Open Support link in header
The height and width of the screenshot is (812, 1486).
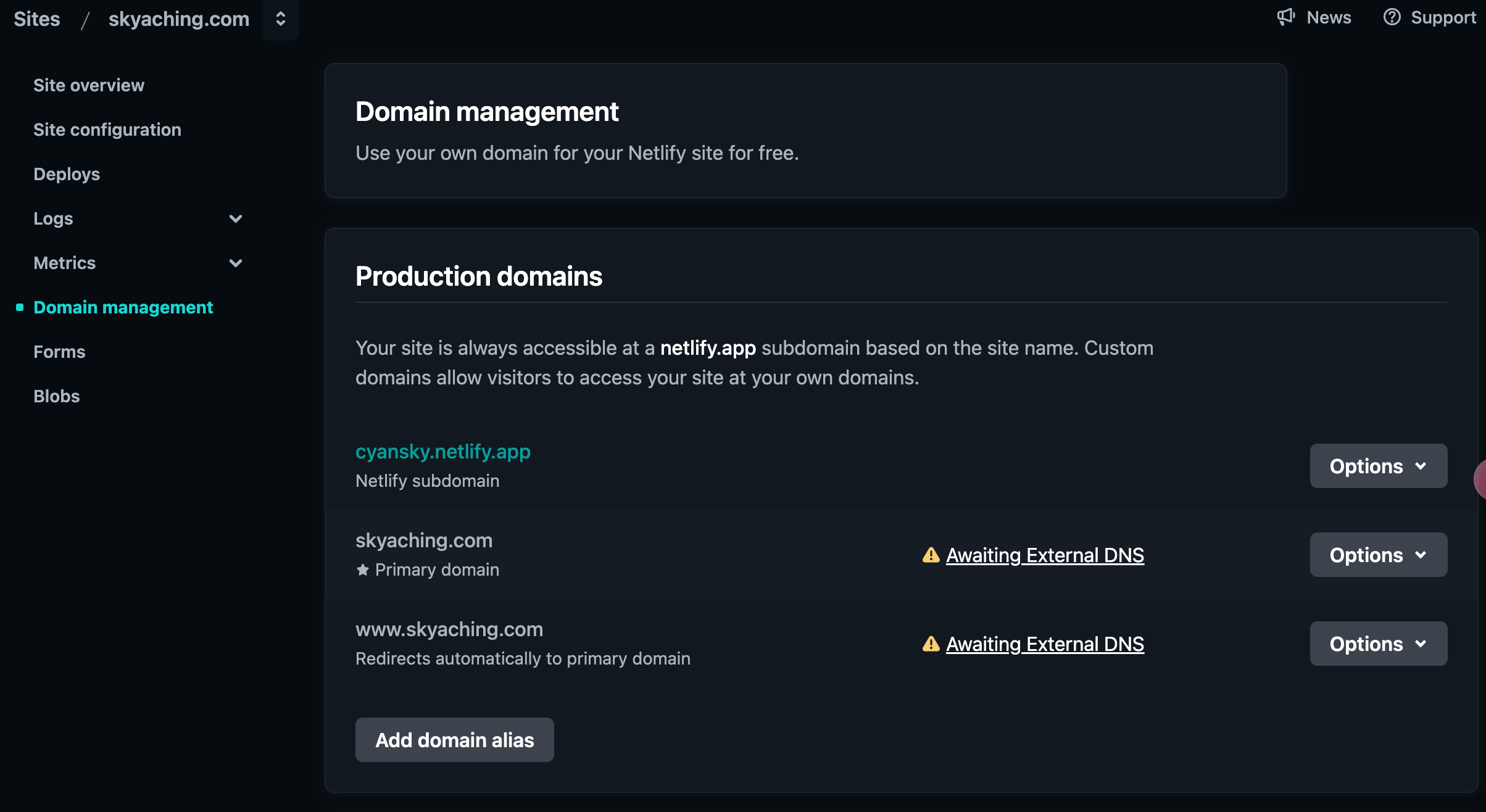tap(1443, 17)
